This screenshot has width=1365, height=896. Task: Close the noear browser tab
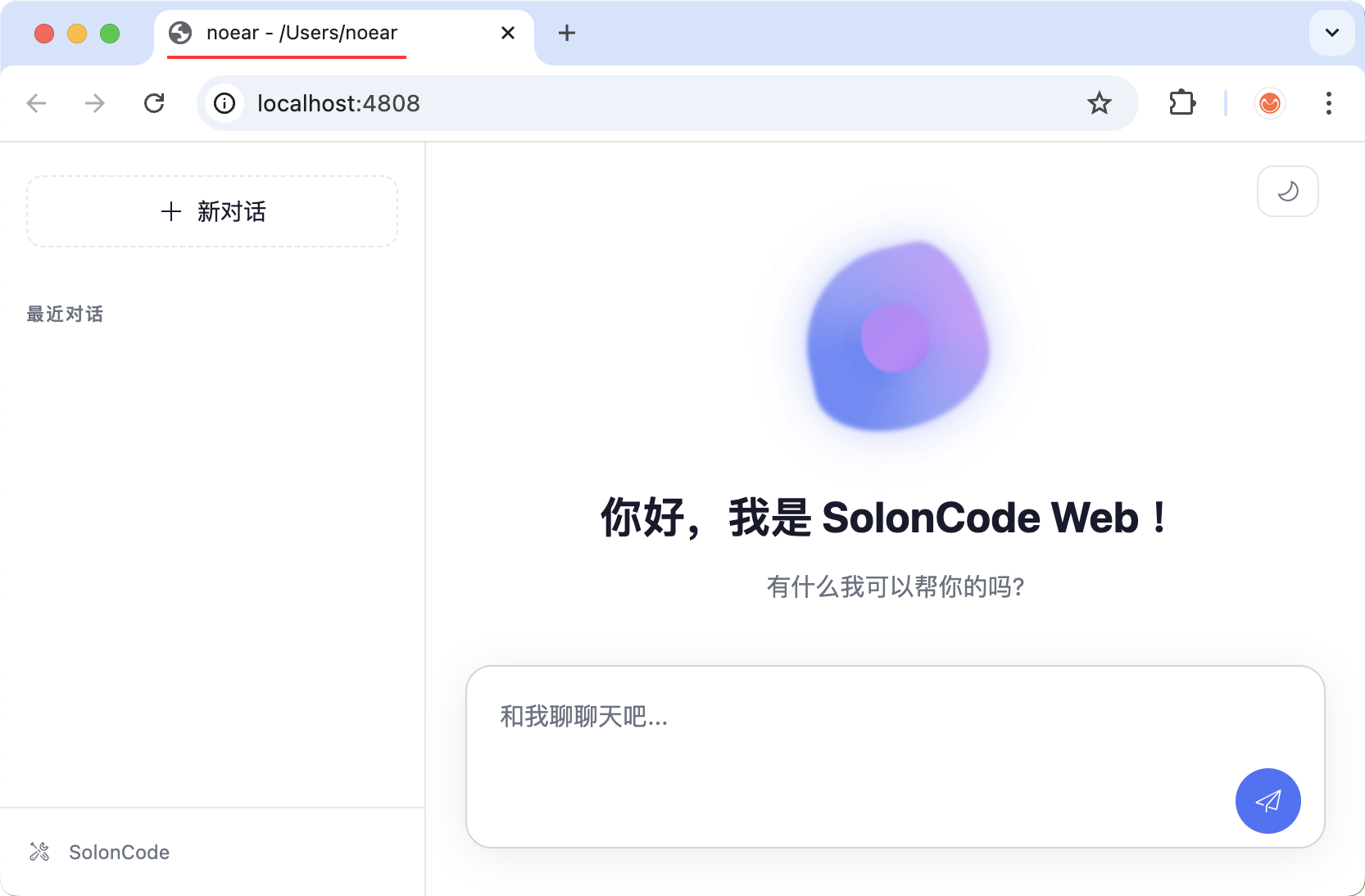(508, 33)
